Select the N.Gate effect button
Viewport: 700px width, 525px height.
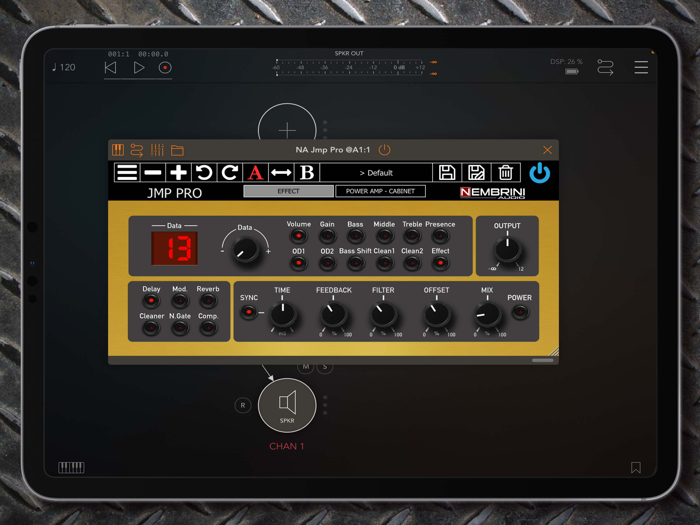(x=180, y=328)
